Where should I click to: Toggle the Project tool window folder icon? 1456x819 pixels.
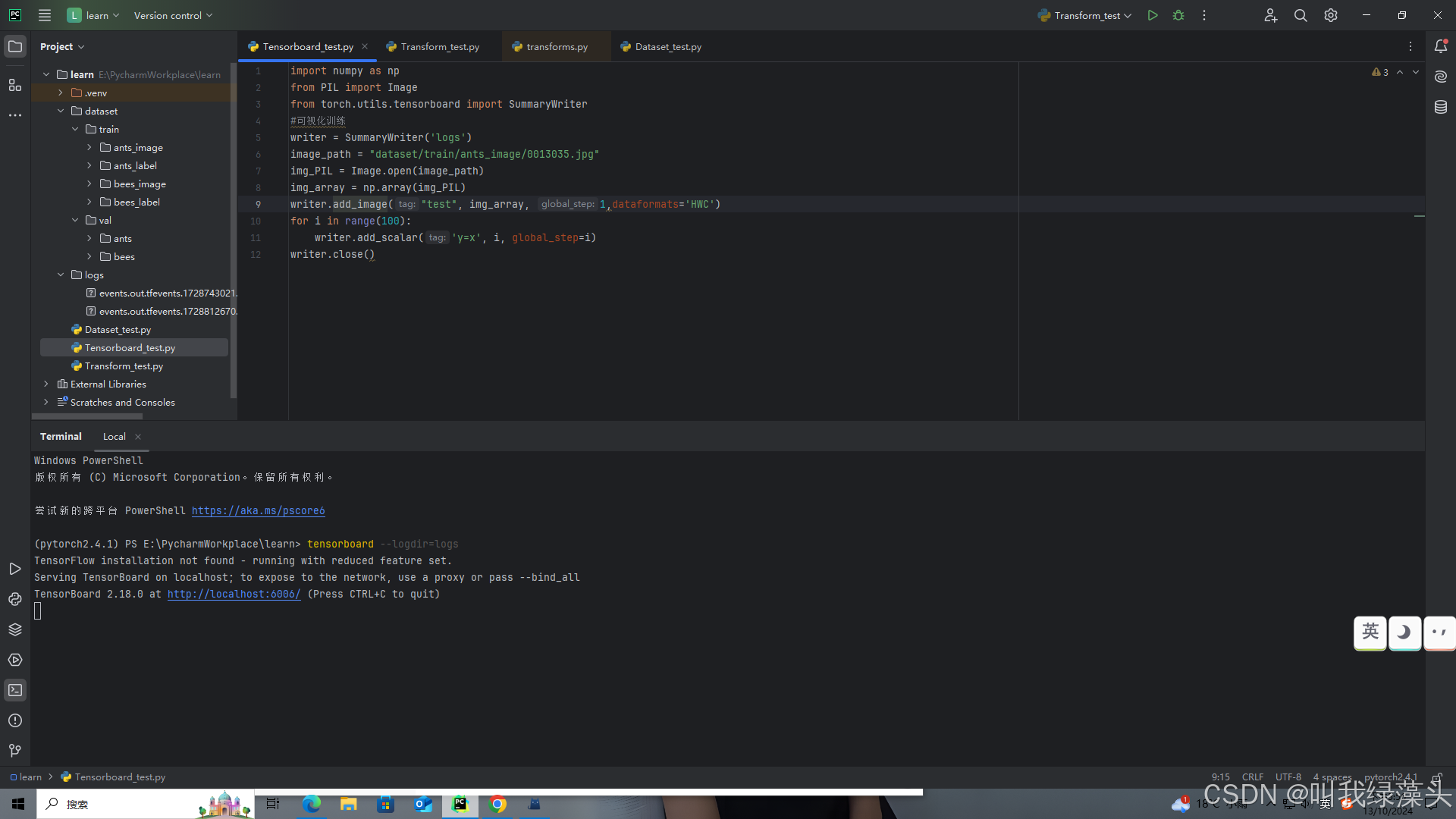click(15, 46)
